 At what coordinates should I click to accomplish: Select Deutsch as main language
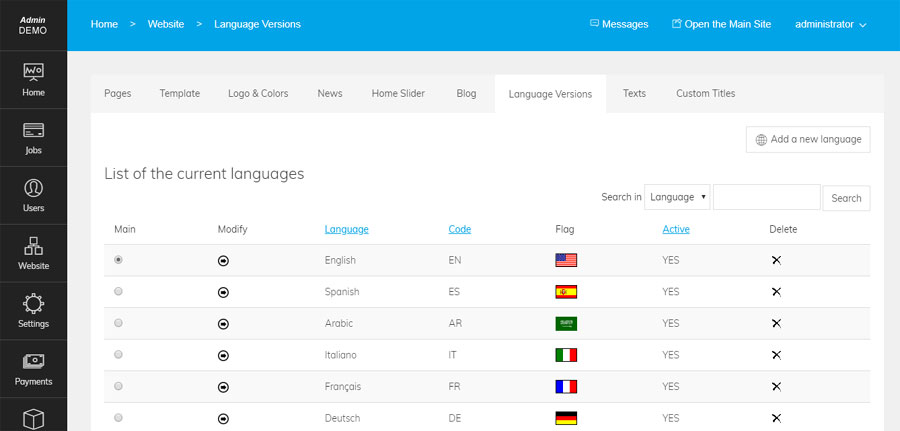click(x=118, y=417)
